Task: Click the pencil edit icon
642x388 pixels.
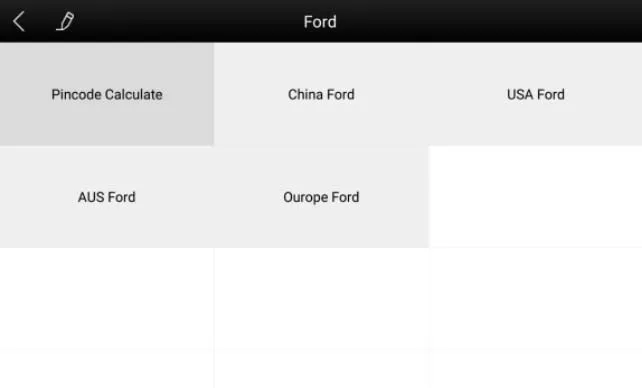Action: (65, 21)
